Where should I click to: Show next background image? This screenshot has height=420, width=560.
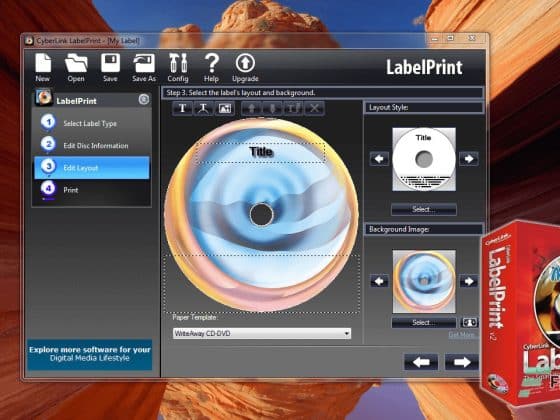tap(469, 281)
